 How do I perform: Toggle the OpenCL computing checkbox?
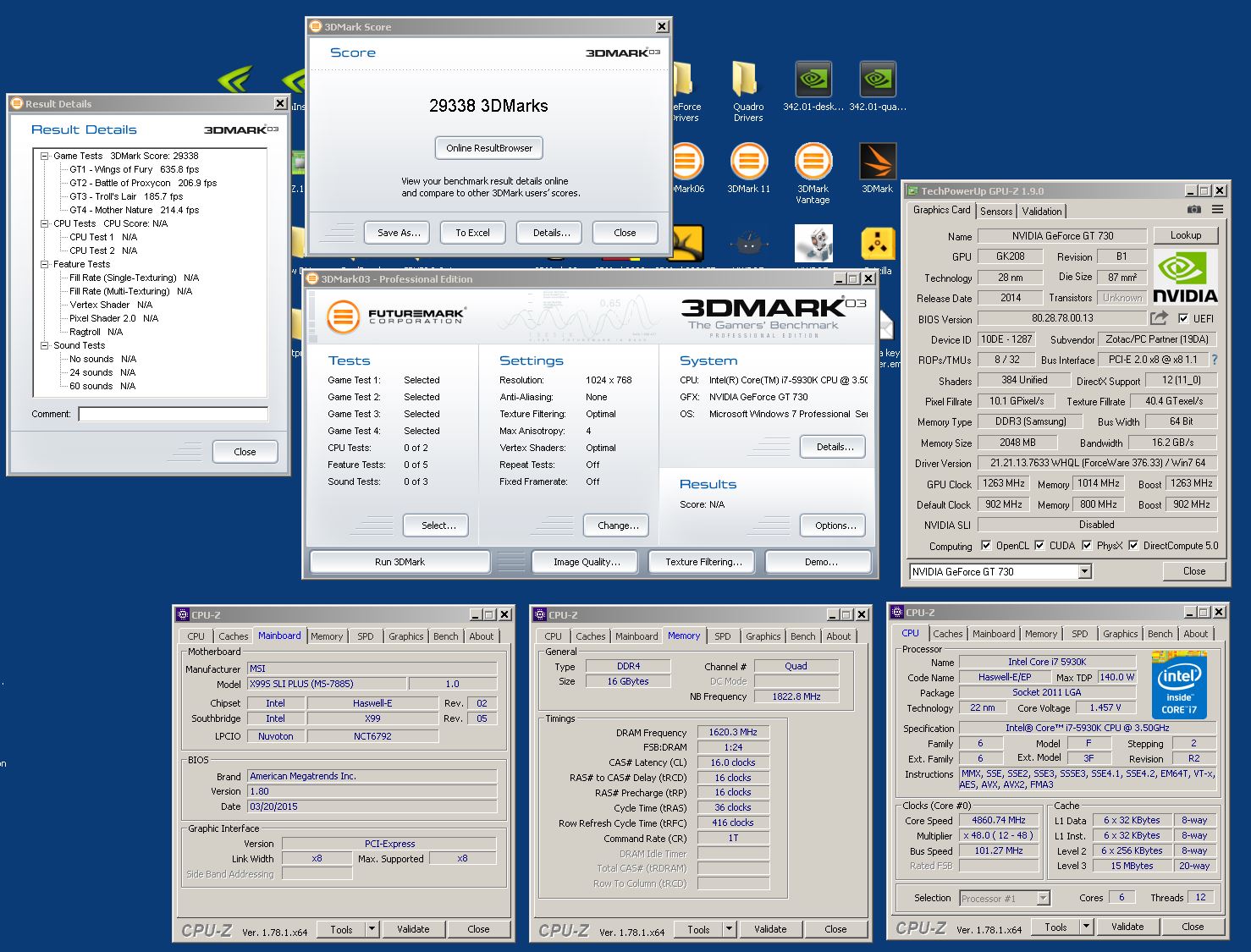[x=985, y=546]
